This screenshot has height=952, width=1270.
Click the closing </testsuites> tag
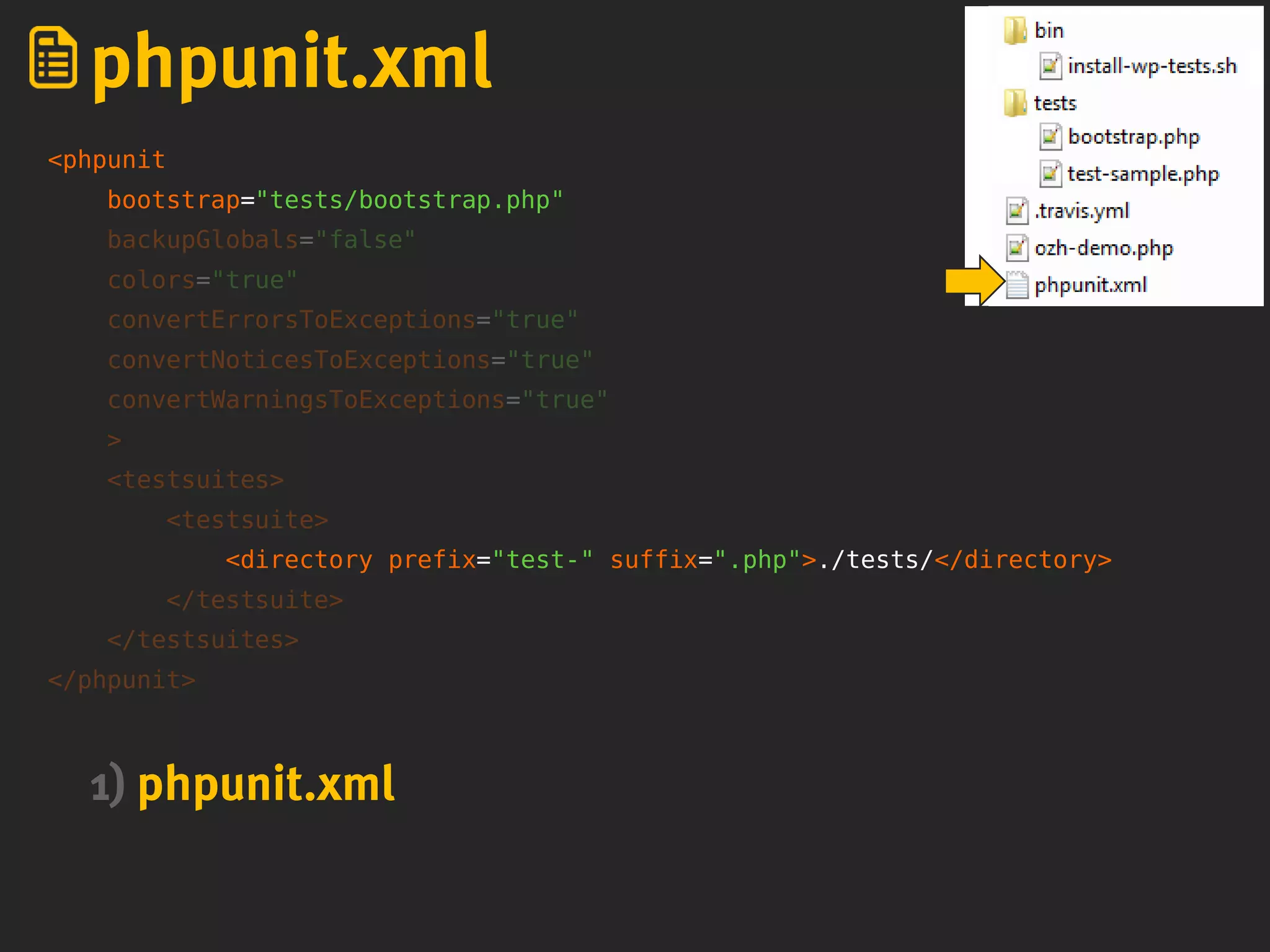click(203, 640)
